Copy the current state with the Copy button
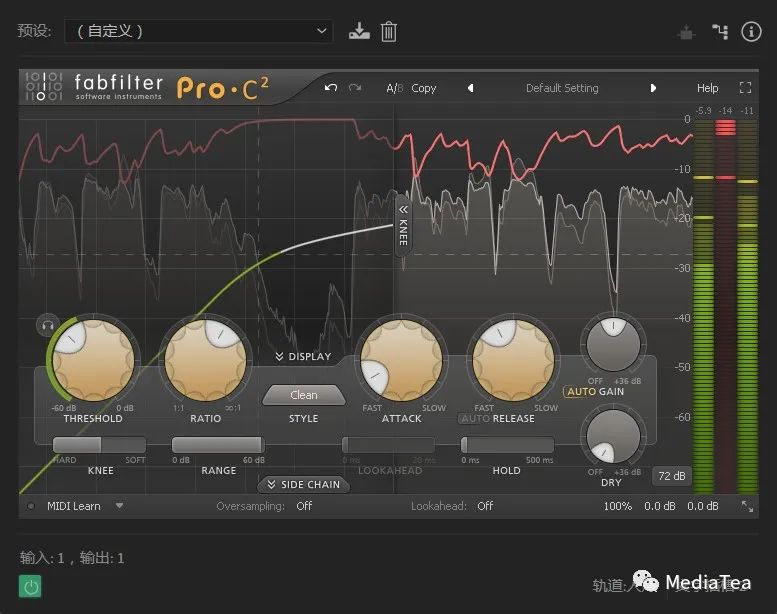Image resolution: width=777 pixels, height=614 pixels. click(424, 88)
